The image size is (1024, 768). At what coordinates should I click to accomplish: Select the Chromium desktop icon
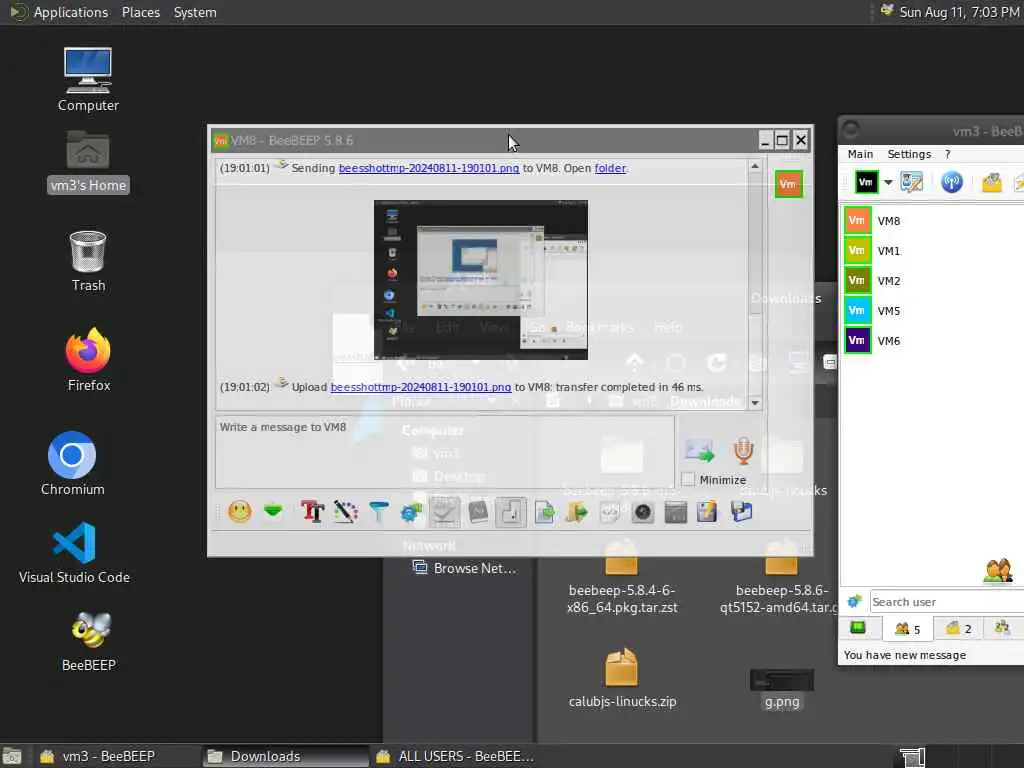coord(72,464)
